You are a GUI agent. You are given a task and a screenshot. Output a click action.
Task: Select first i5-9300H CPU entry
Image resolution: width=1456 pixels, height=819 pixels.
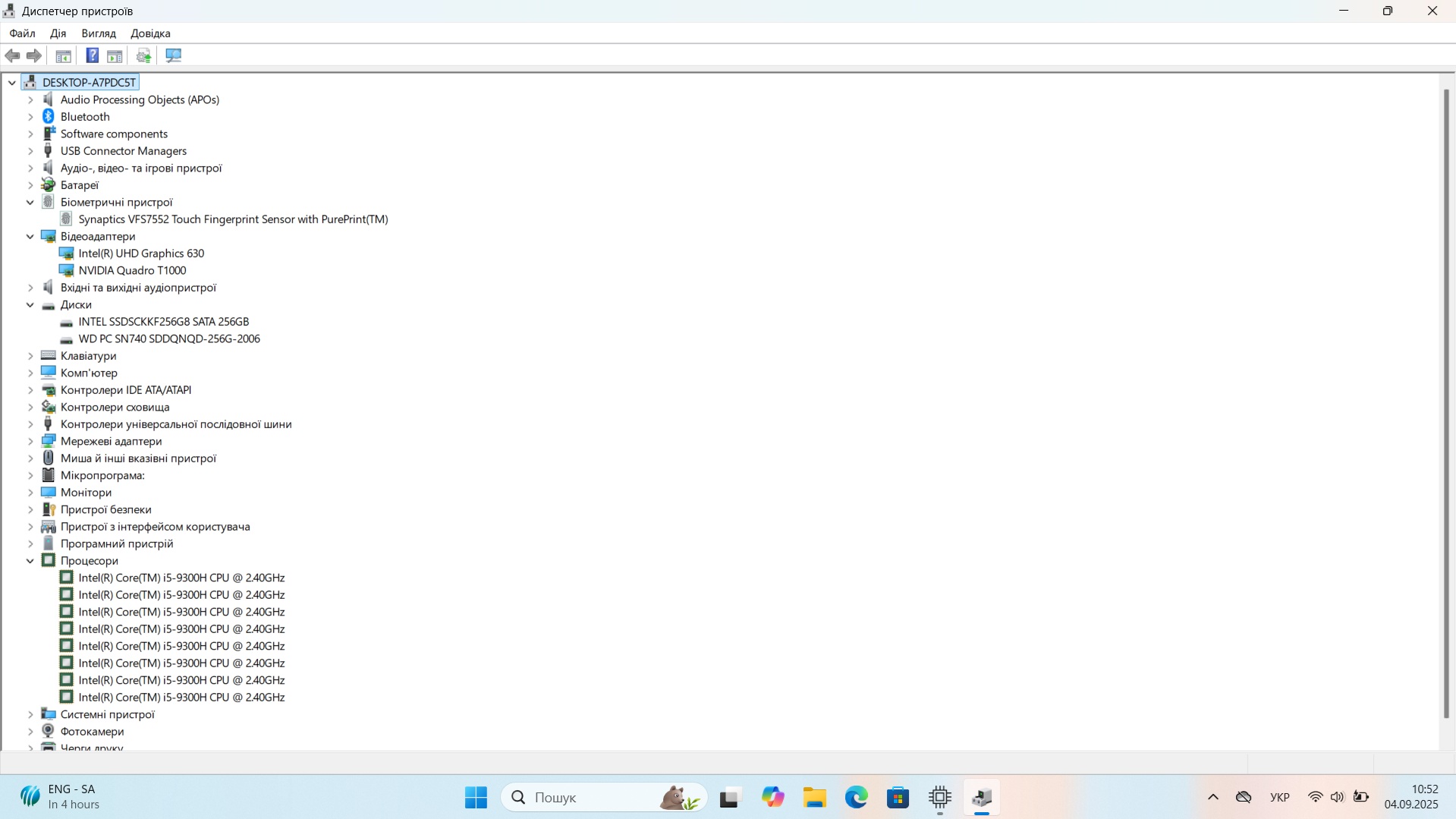click(181, 578)
